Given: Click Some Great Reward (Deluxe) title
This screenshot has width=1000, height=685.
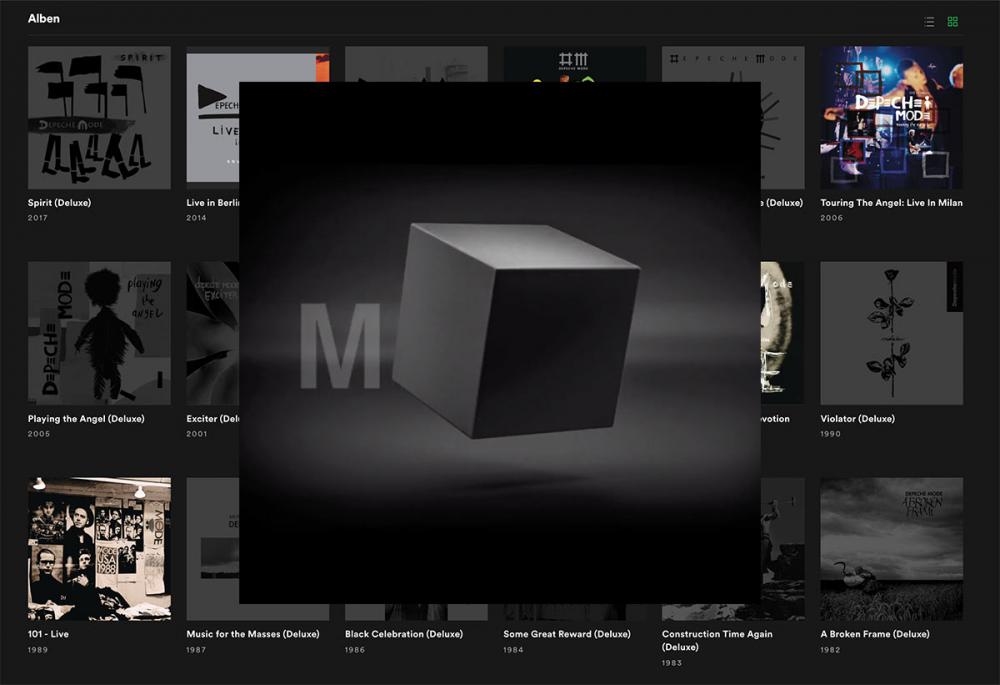Looking at the screenshot, I should pos(567,634).
